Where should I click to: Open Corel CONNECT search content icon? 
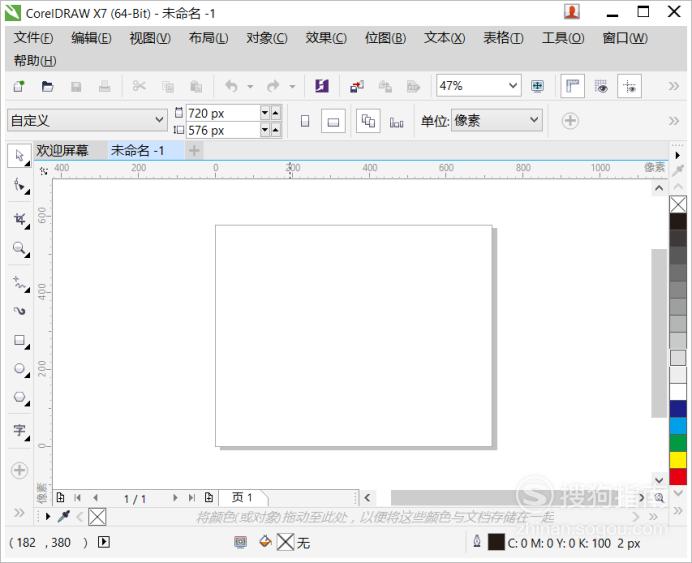pos(322,86)
